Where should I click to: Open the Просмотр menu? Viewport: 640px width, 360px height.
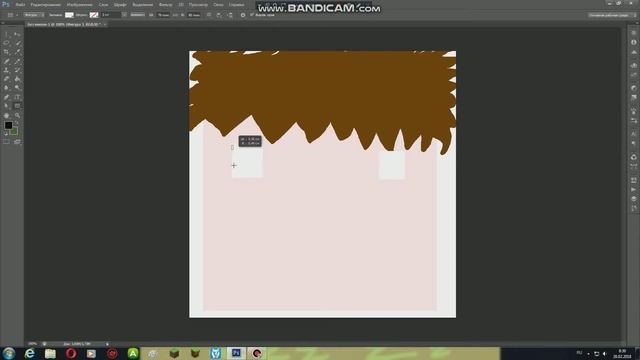[198, 4]
